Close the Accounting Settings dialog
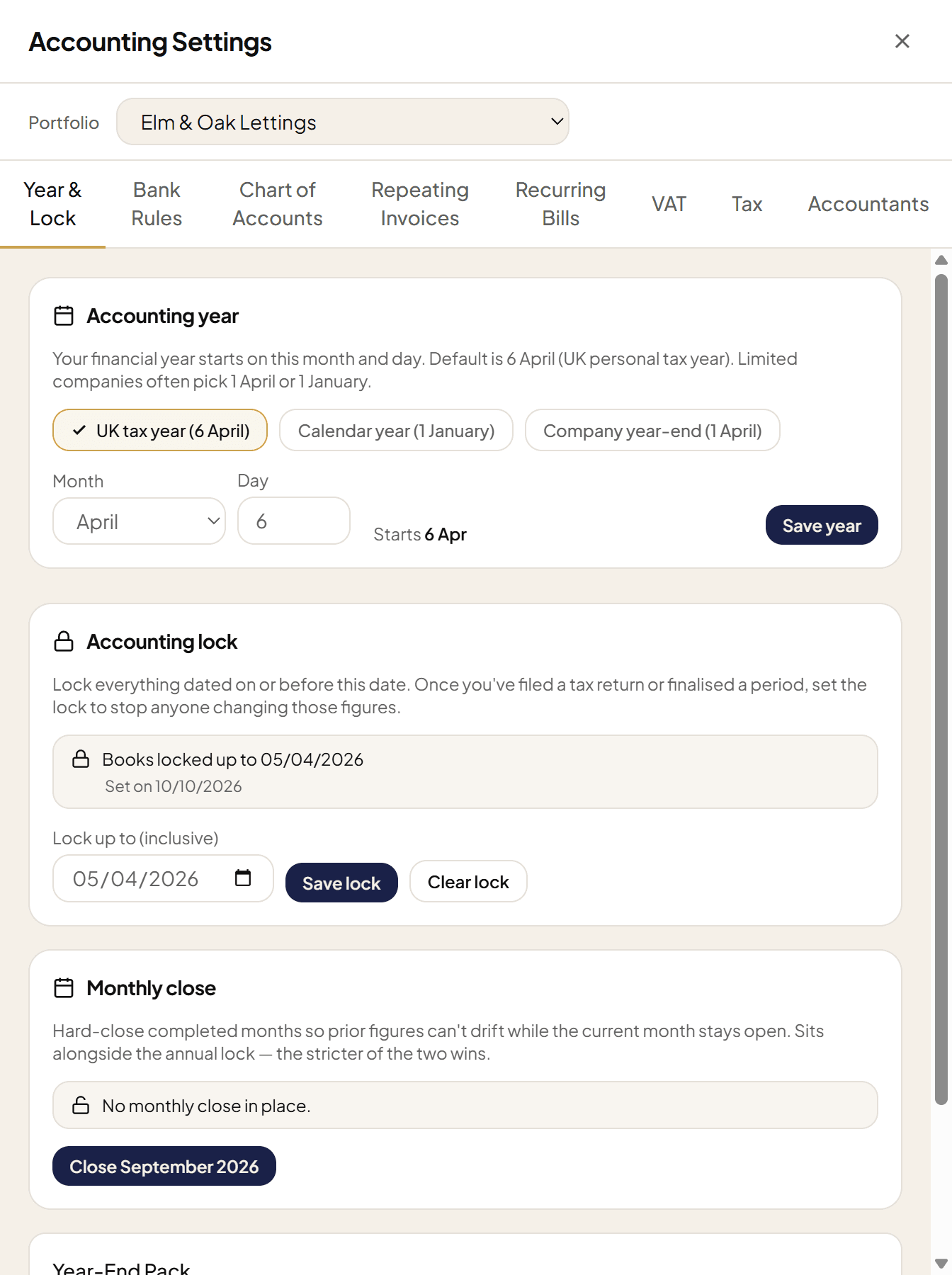 902,41
